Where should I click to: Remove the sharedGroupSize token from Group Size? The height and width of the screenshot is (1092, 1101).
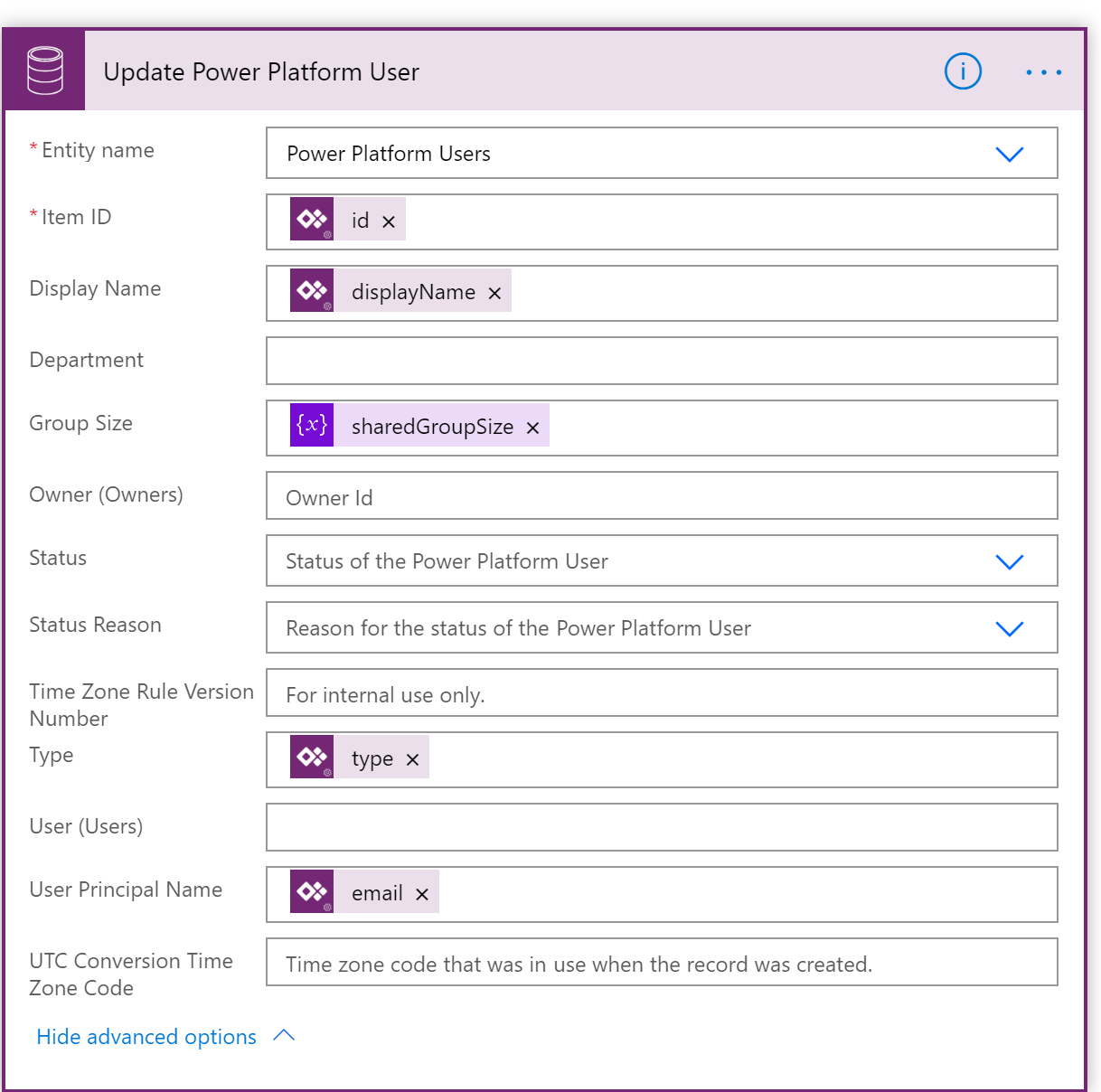[x=533, y=426]
